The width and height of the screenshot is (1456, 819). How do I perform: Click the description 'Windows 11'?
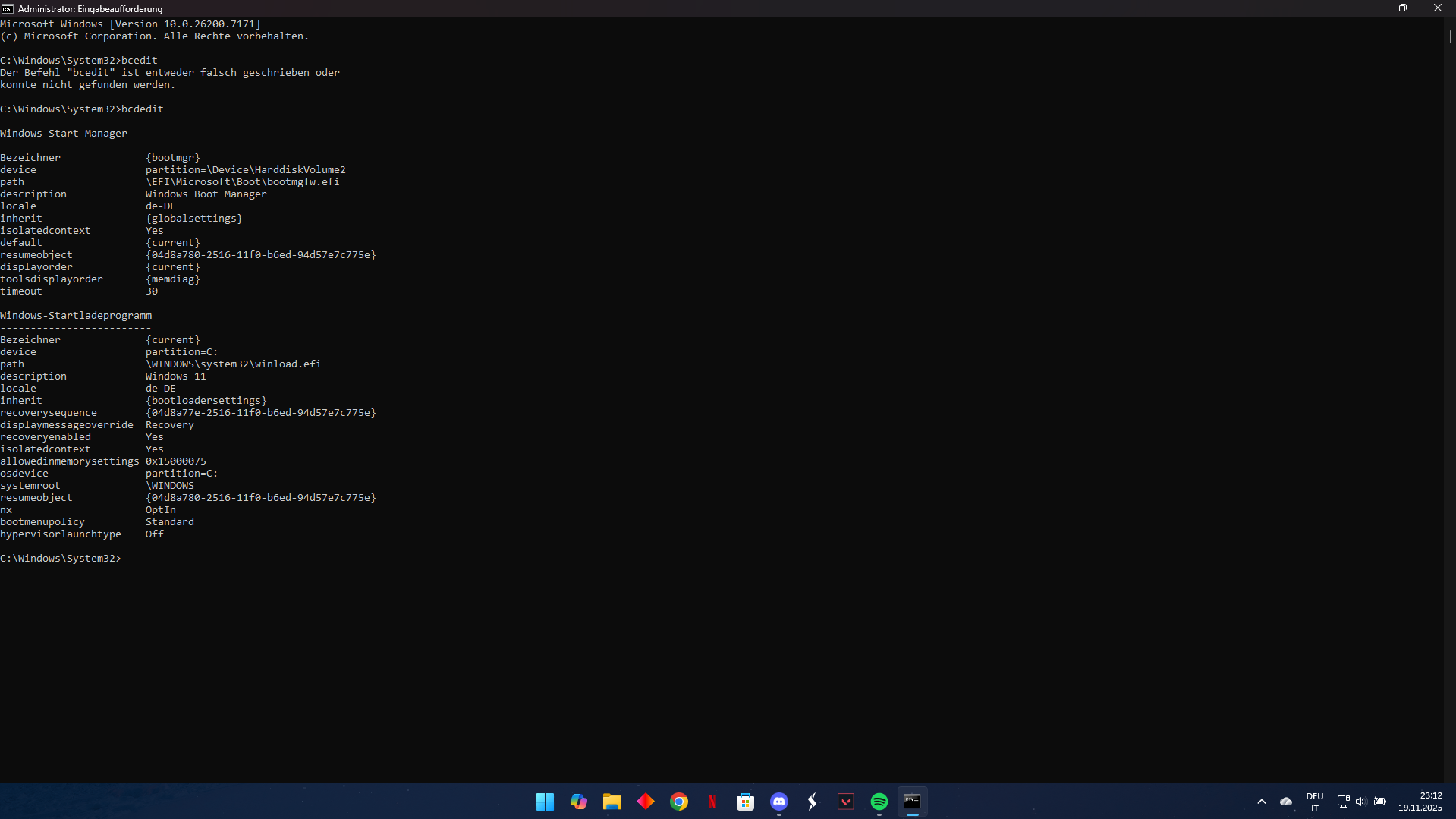[176, 376]
